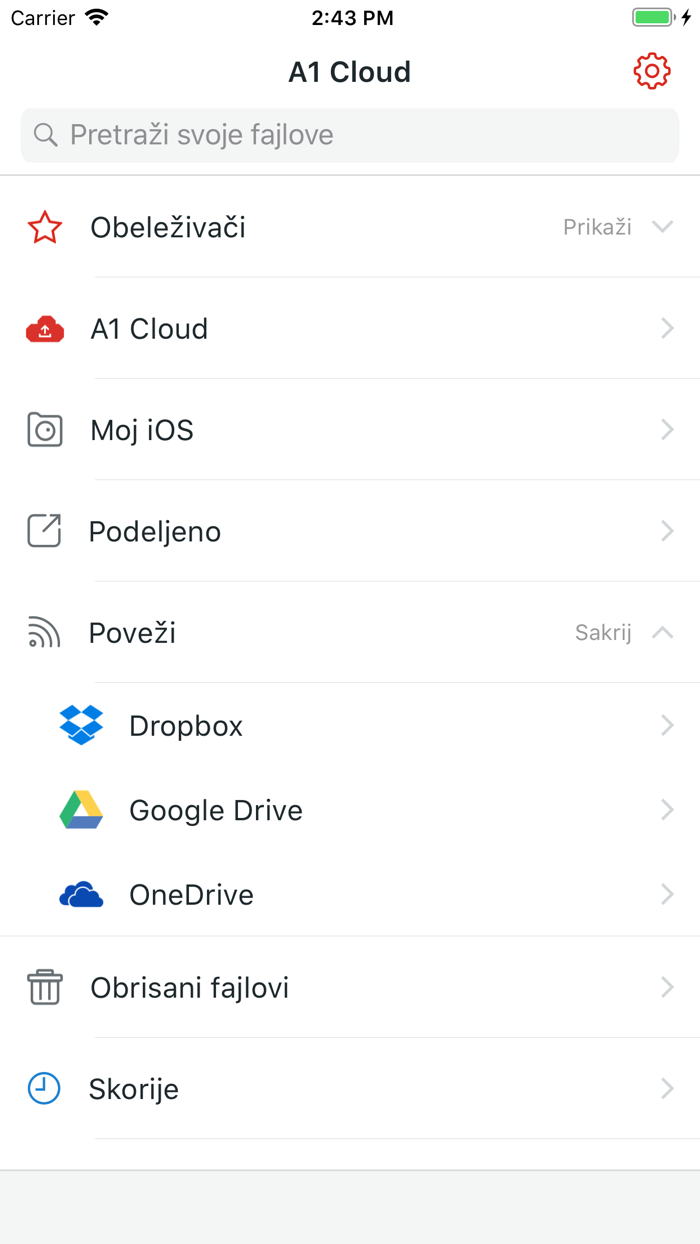Screen dimensions: 700x1244
Task: Open Obrisani fajlovi via its right chevron
Action: (x=667, y=988)
